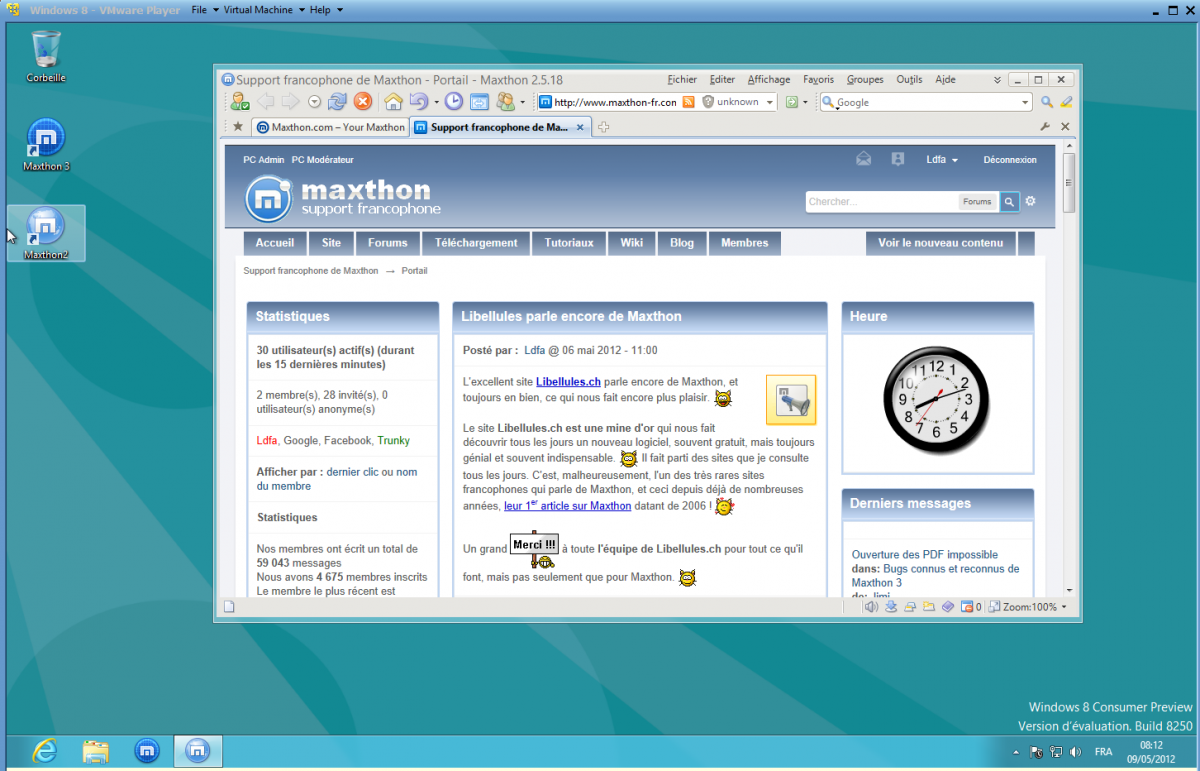Switch to Maxthon.com – Your Maxthon tab
Image resolution: width=1200 pixels, height=771 pixels.
click(x=329, y=127)
